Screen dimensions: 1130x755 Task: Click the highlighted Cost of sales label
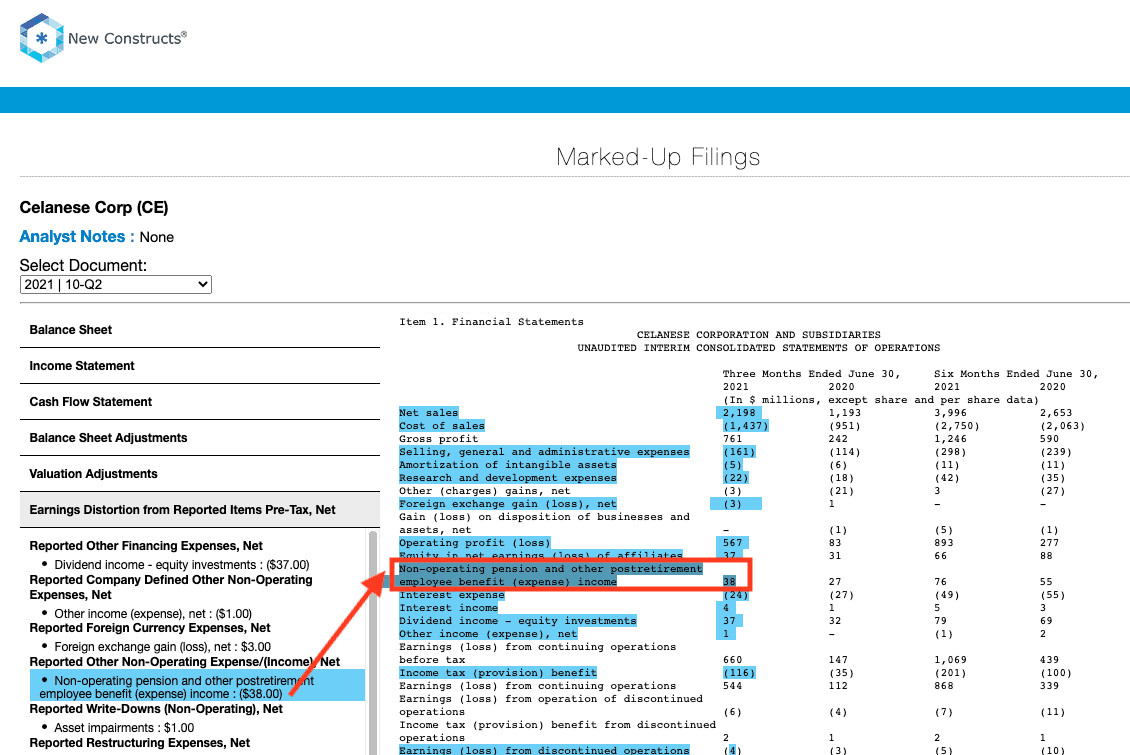[442, 426]
